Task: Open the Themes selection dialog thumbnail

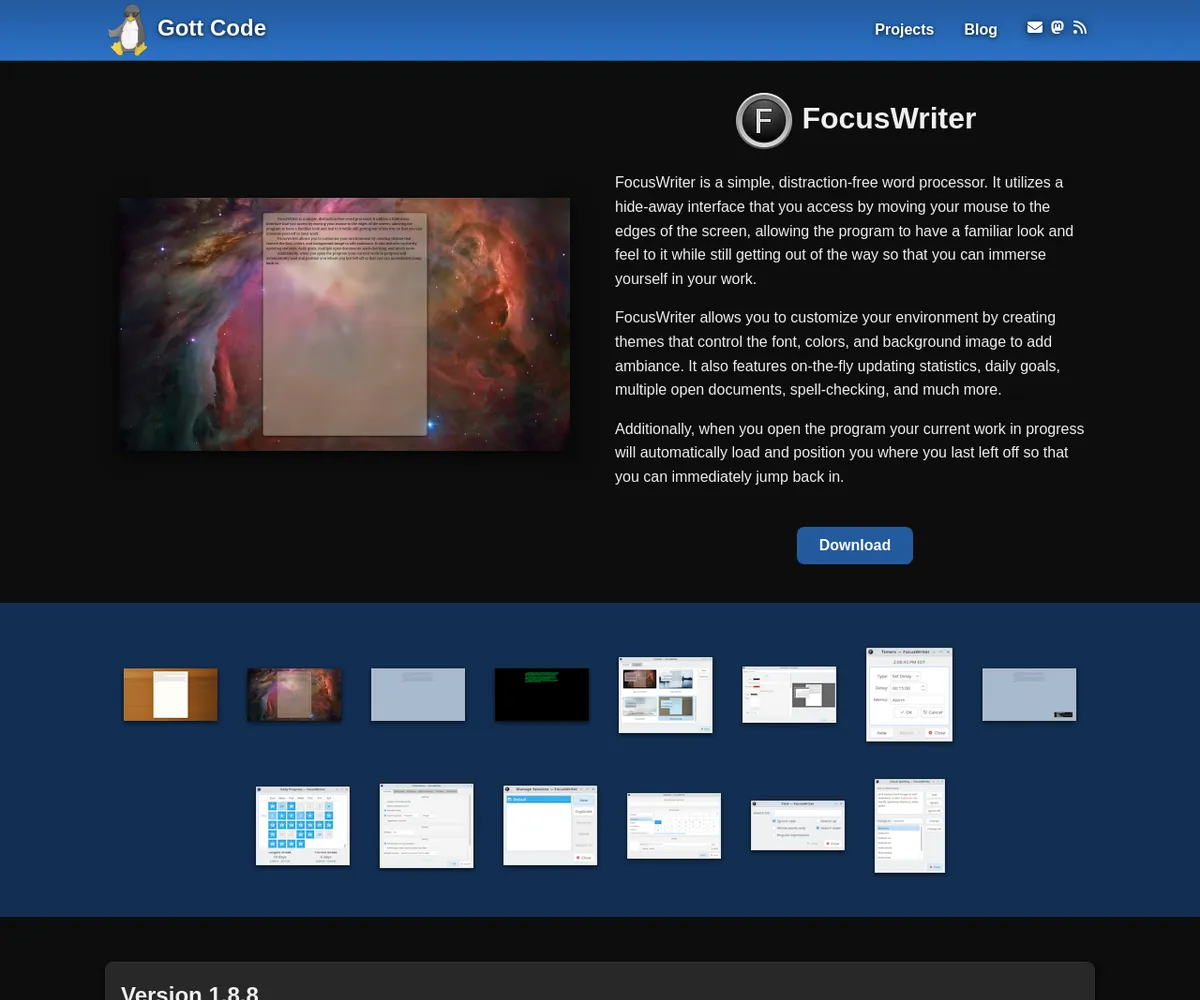Action: point(665,694)
